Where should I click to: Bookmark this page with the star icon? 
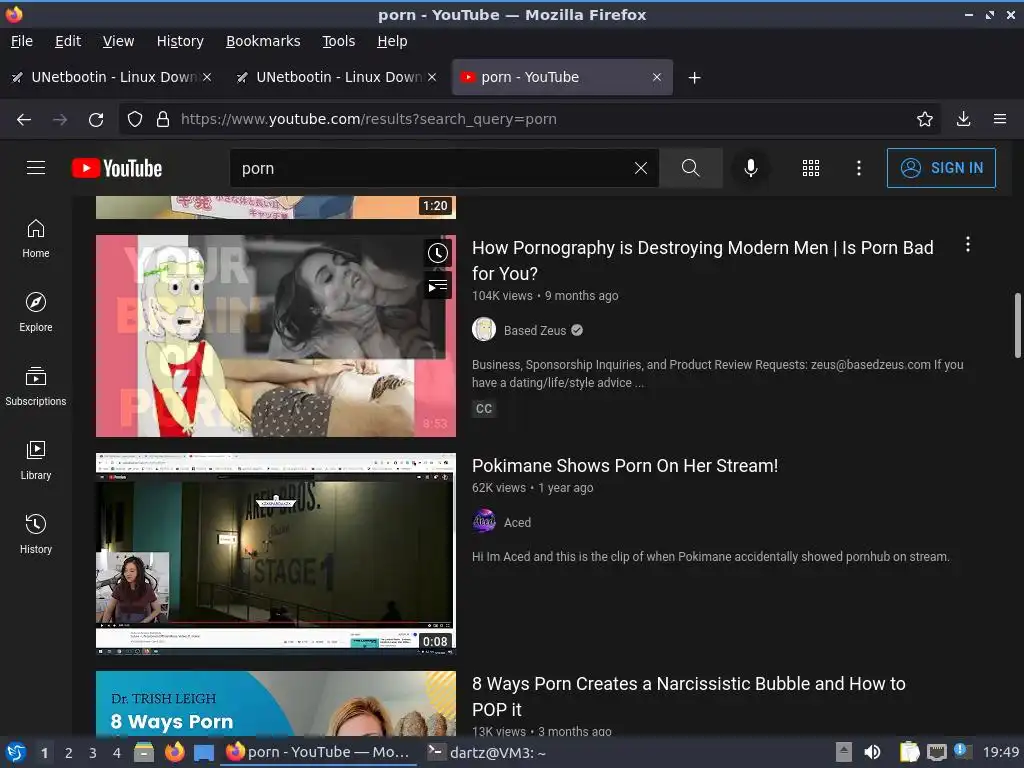click(924, 119)
